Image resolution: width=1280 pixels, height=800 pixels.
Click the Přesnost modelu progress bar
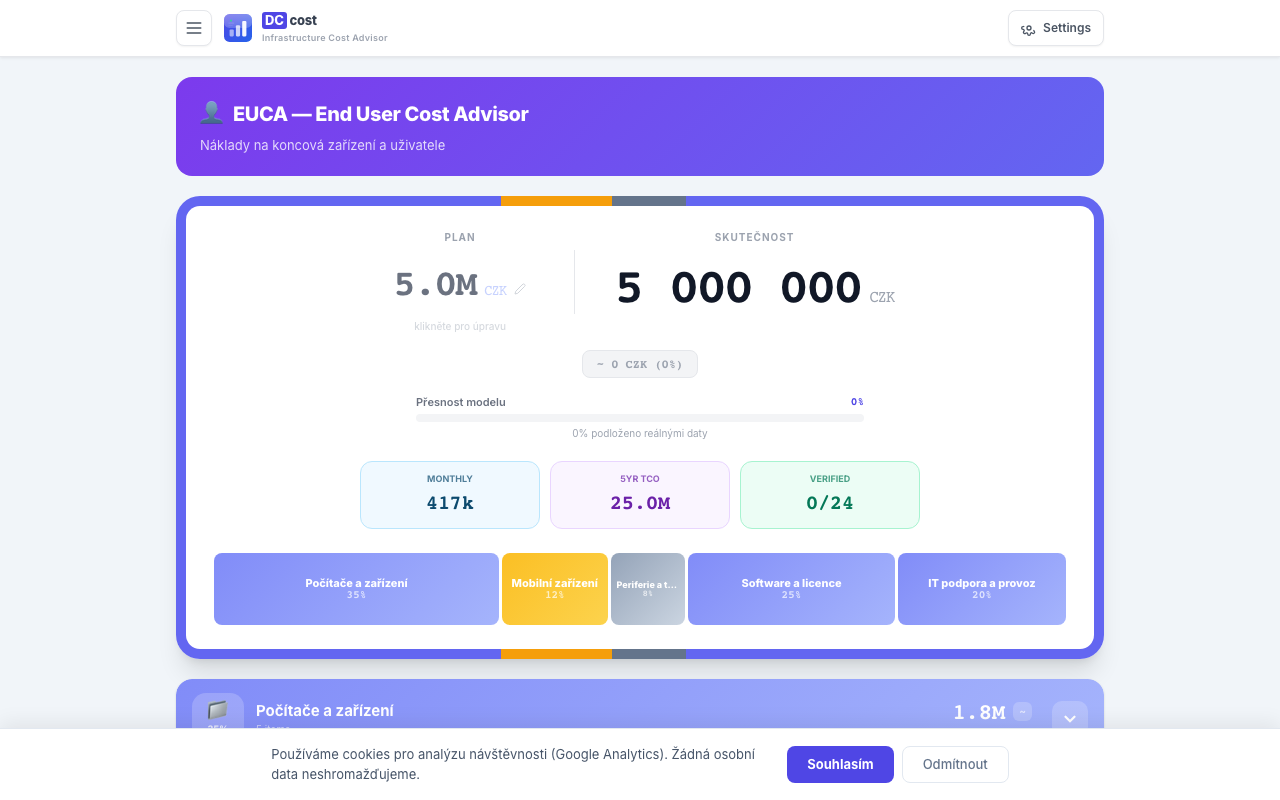tap(640, 418)
